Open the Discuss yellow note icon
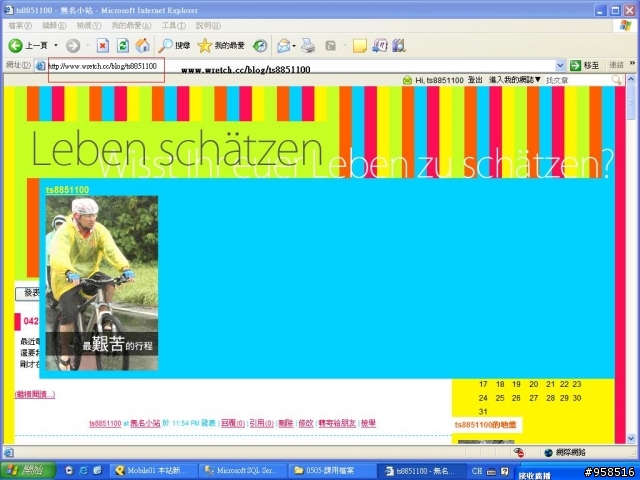This screenshot has height=480, width=640. [360, 45]
